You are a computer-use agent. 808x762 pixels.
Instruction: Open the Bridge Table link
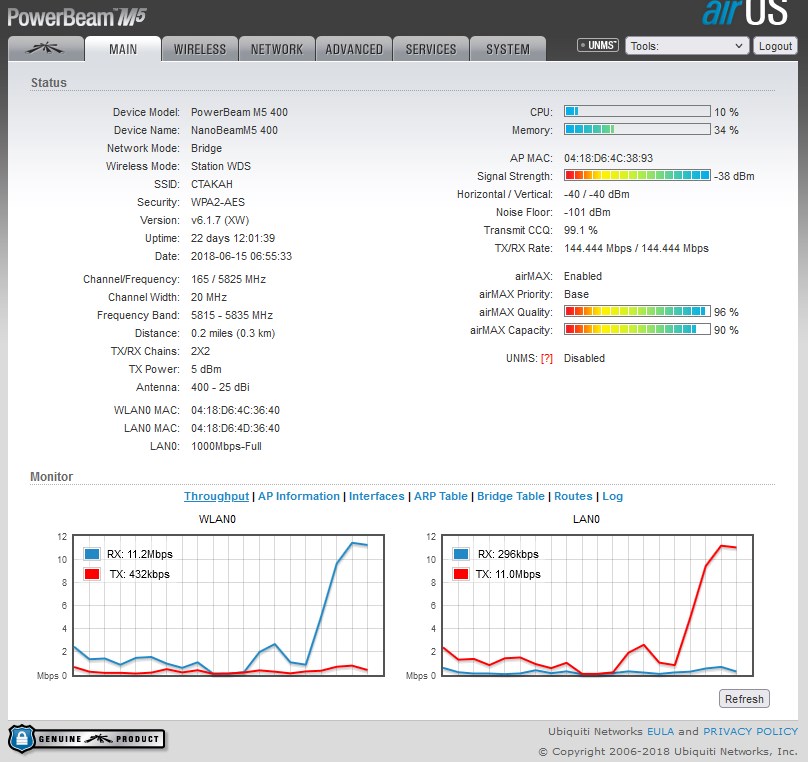(x=511, y=496)
